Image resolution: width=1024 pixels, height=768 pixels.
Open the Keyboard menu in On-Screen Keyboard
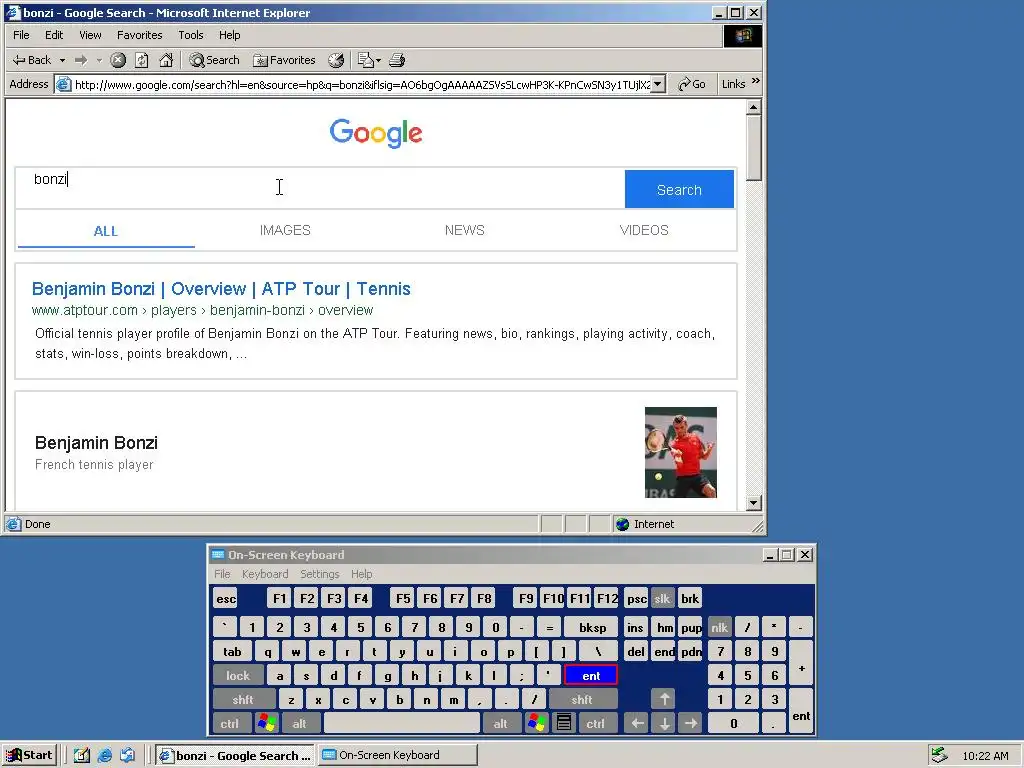[264, 574]
